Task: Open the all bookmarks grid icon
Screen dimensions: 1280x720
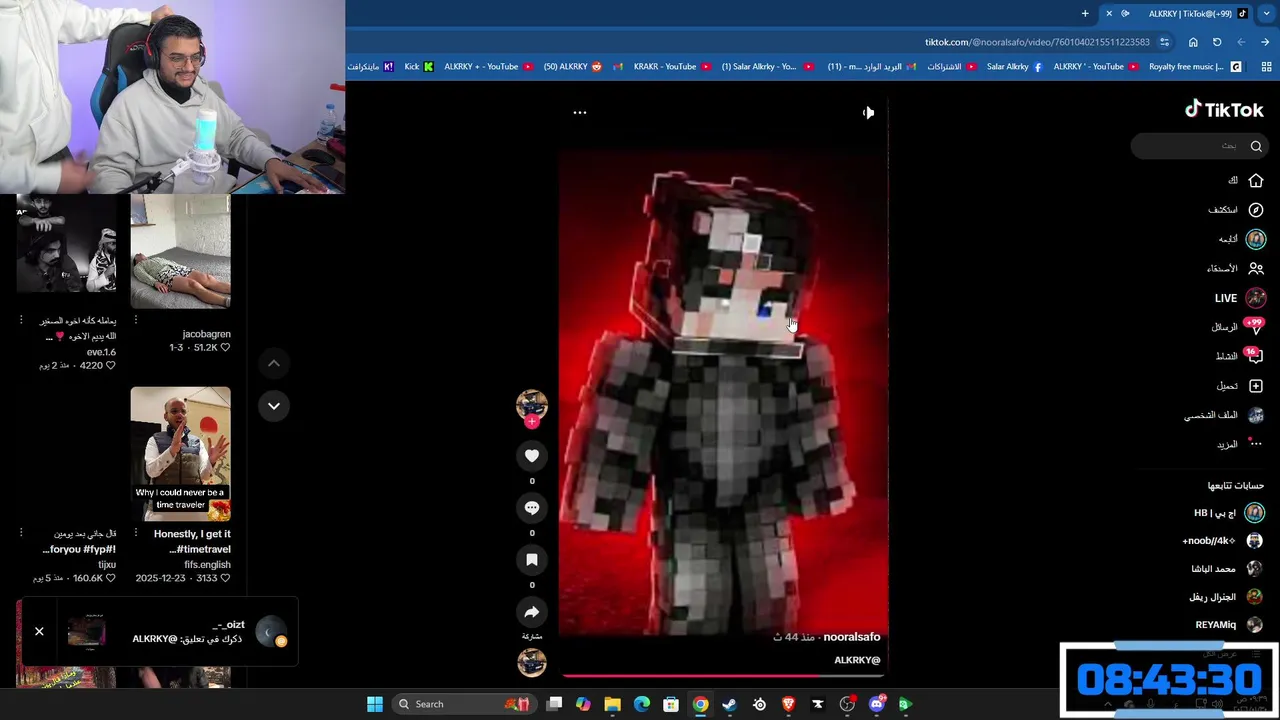Action: point(1266,67)
